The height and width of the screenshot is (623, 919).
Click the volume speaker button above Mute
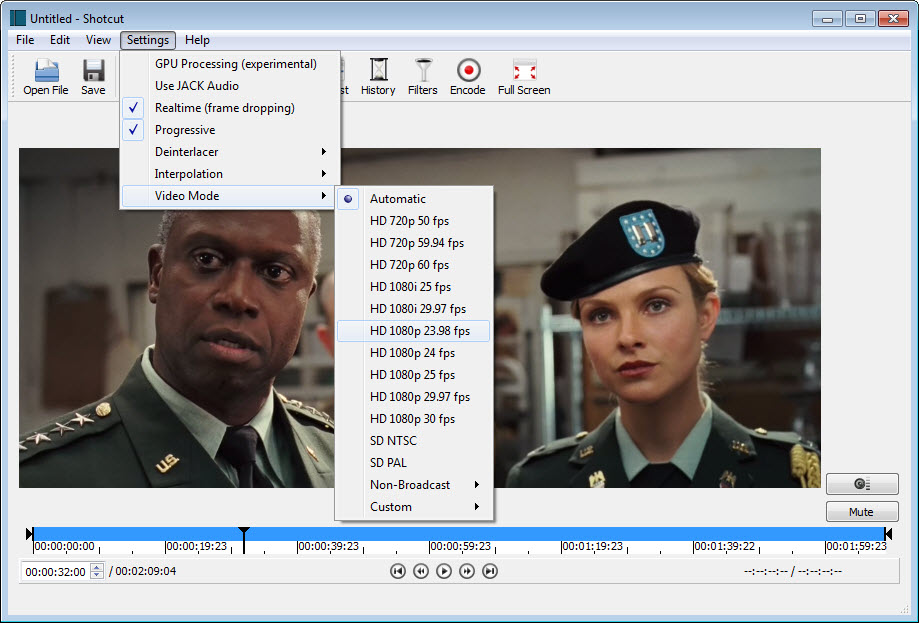(x=862, y=484)
